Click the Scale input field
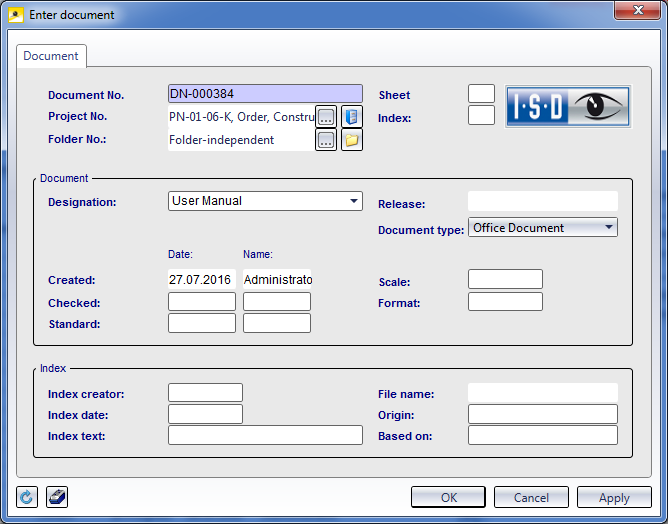 point(505,279)
